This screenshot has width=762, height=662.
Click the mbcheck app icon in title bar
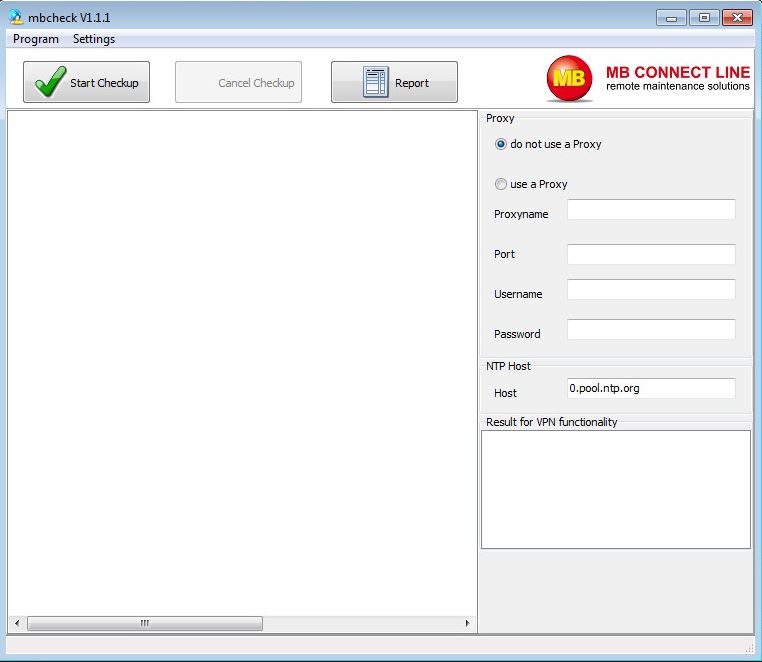click(x=16, y=17)
